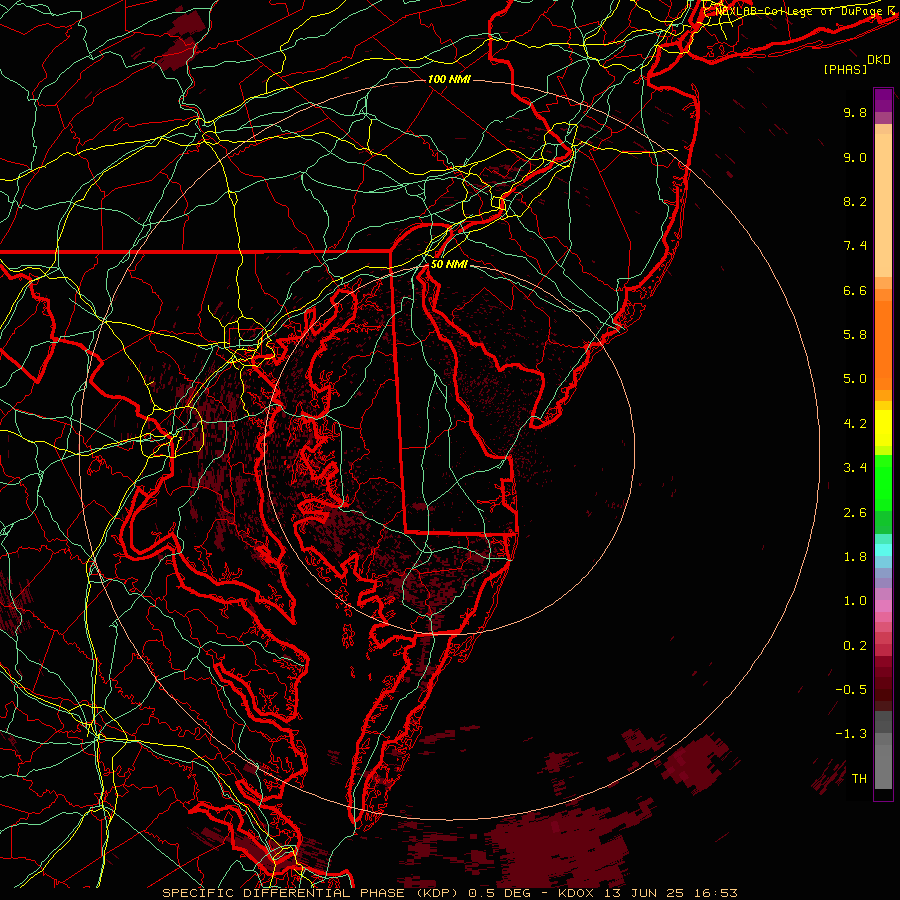Click the 1.0 value on the scale
Viewport: 900px width, 900px height.
pos(855,601)
